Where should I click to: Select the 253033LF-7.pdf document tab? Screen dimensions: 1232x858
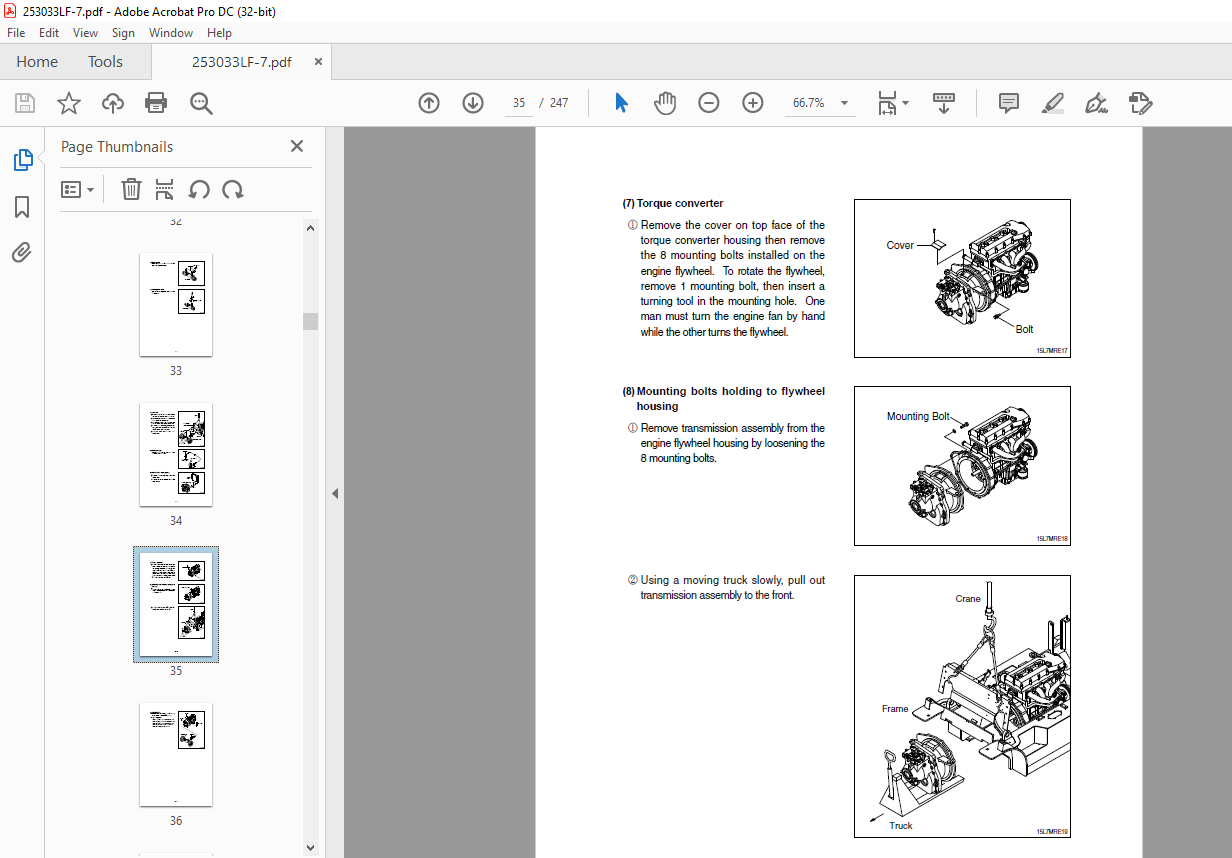tap(241, 62)
